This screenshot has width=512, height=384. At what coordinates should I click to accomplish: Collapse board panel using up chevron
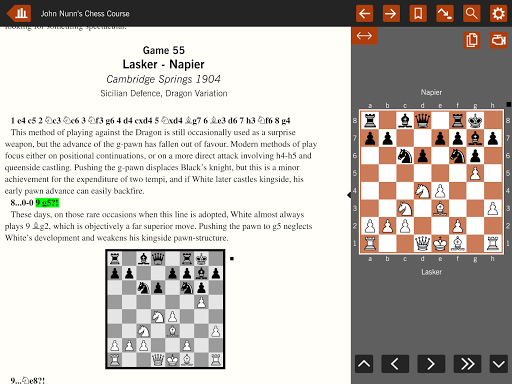[364, 364]
